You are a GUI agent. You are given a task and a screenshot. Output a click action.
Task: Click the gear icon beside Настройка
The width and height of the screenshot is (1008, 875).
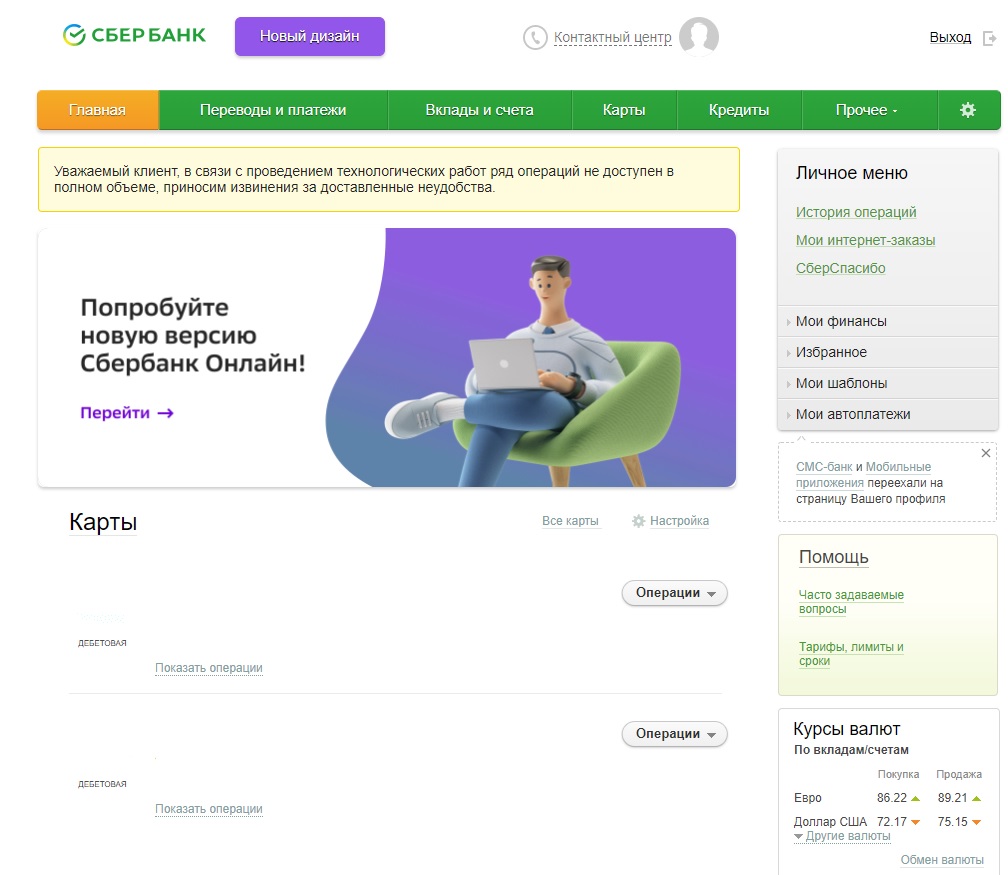[638, 521]
